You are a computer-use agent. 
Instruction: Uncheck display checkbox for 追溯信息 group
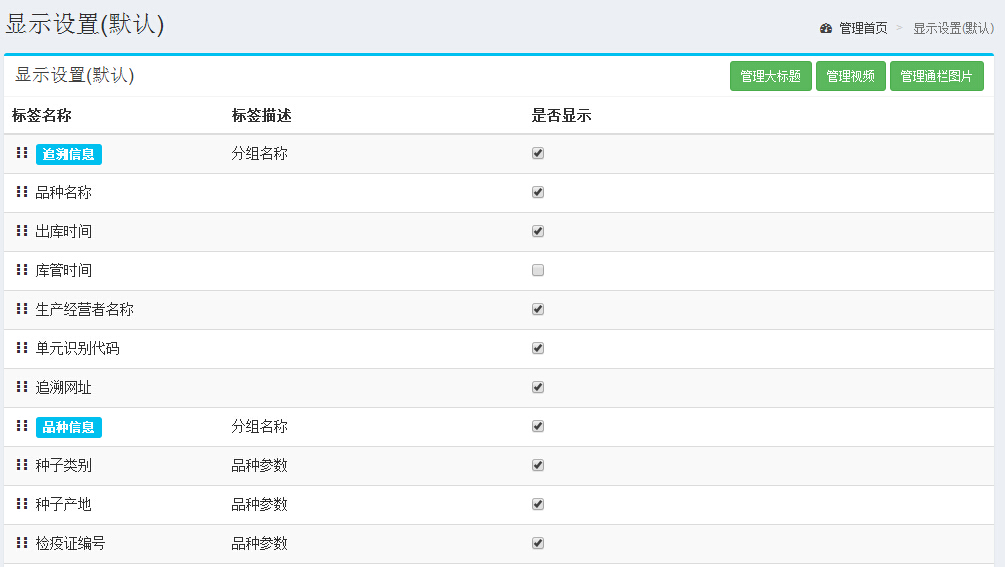538,153
